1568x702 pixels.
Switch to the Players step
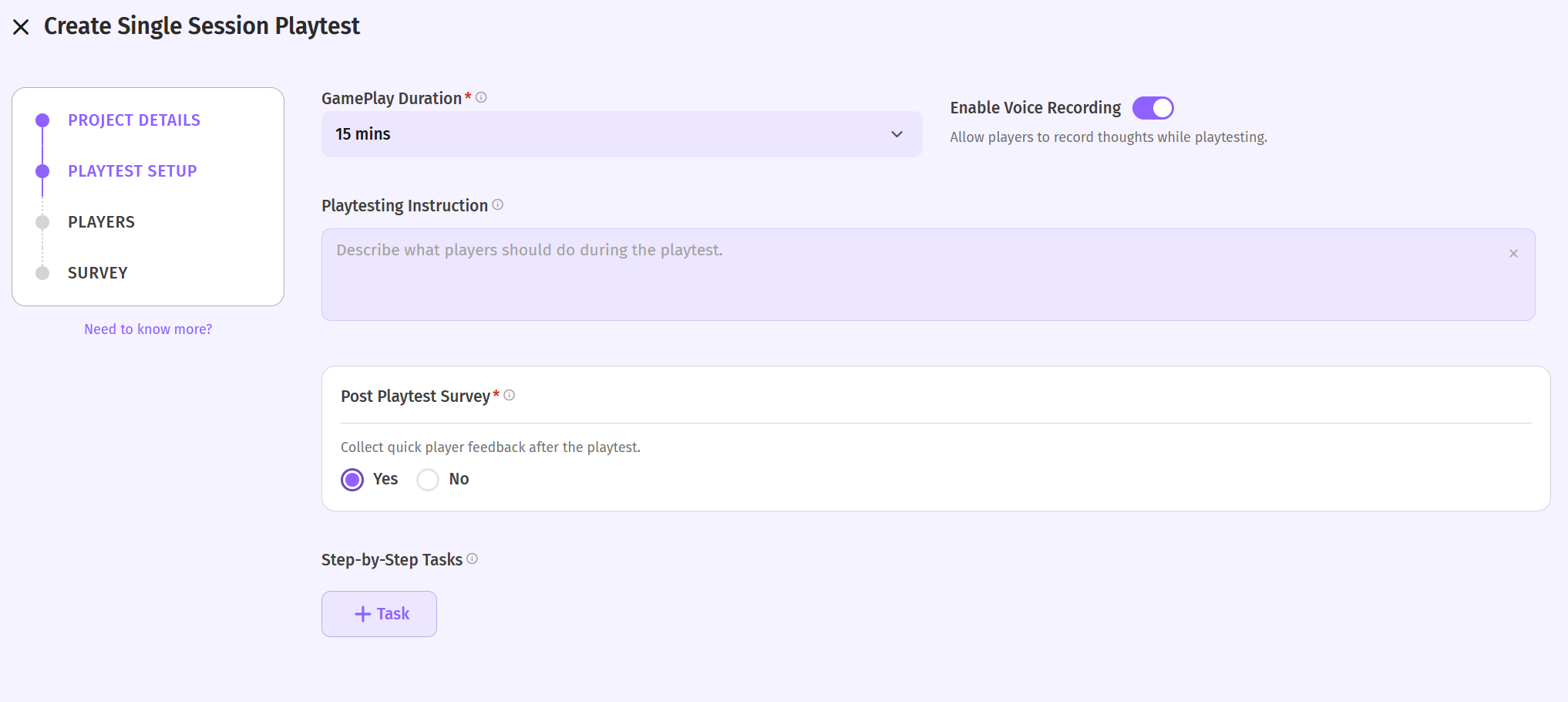click(101, 222)
